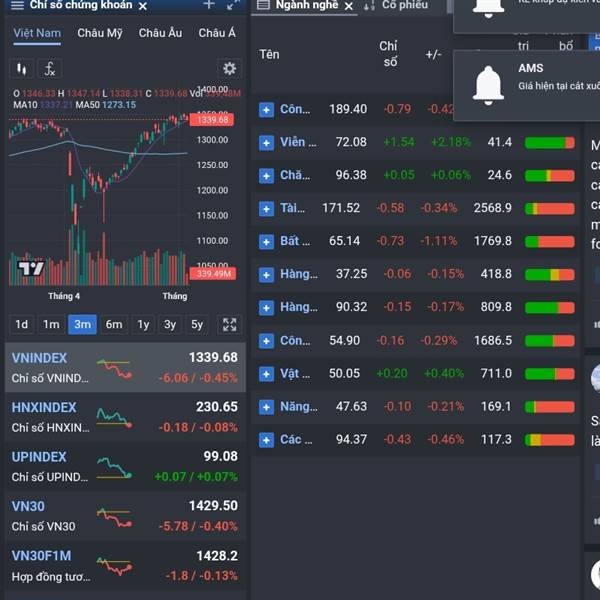Open the HNXINDEX sparkline mini chart
The width and height of the screenshot is (600, 600).
pos(114,418)
